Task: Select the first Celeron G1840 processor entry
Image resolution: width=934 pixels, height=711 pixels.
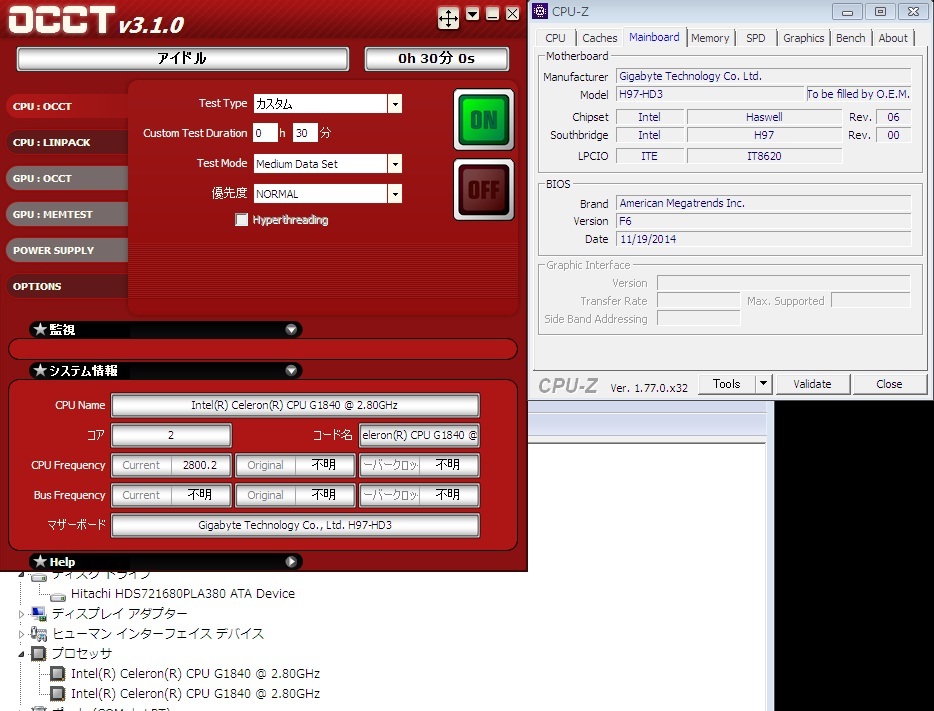Action: pyautogui.click(x=195, y=673)
